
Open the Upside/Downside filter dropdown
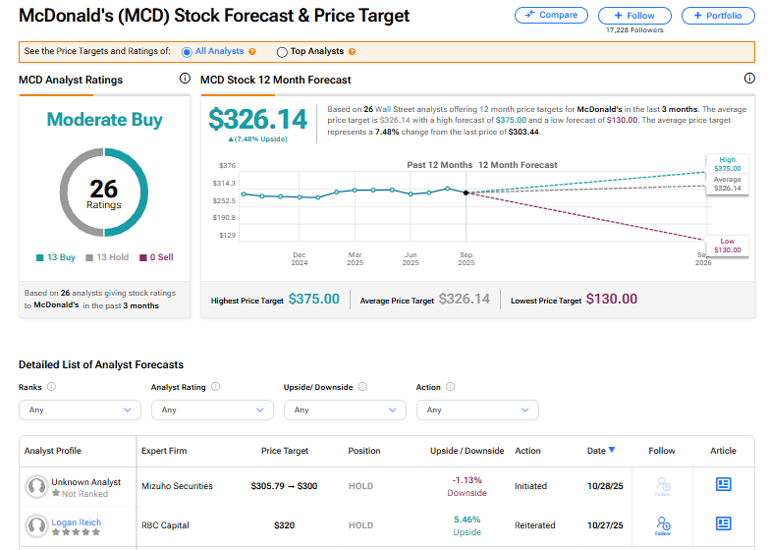[x=344, y=410]
